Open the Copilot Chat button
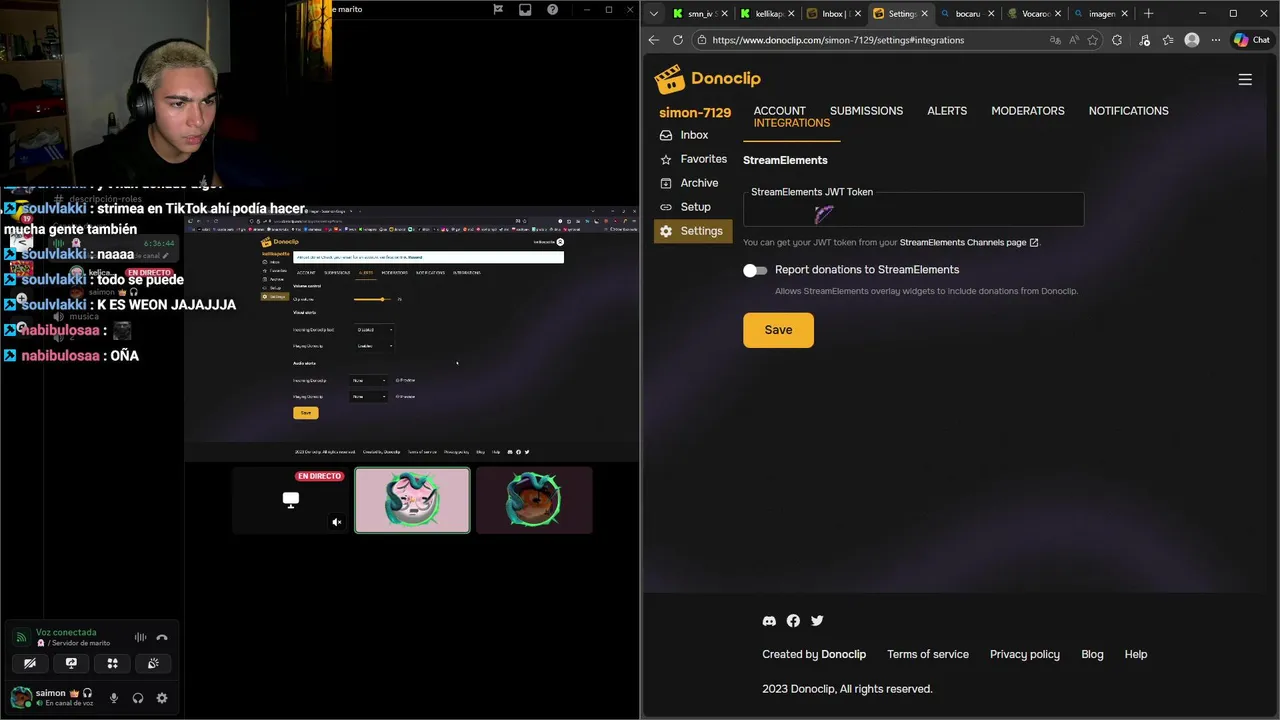 [1251, 40]
